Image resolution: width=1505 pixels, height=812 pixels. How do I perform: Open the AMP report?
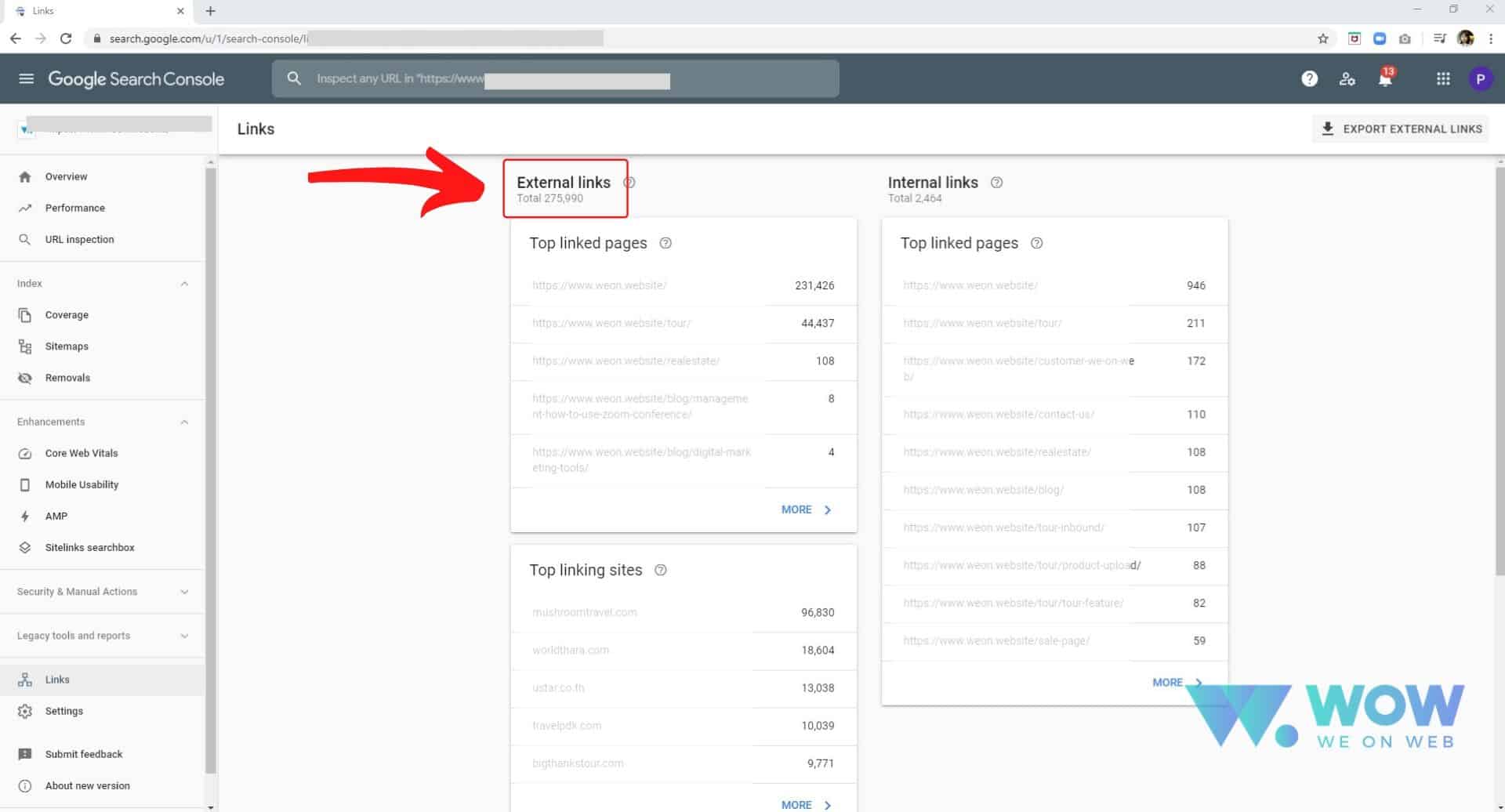click(57, 516)
